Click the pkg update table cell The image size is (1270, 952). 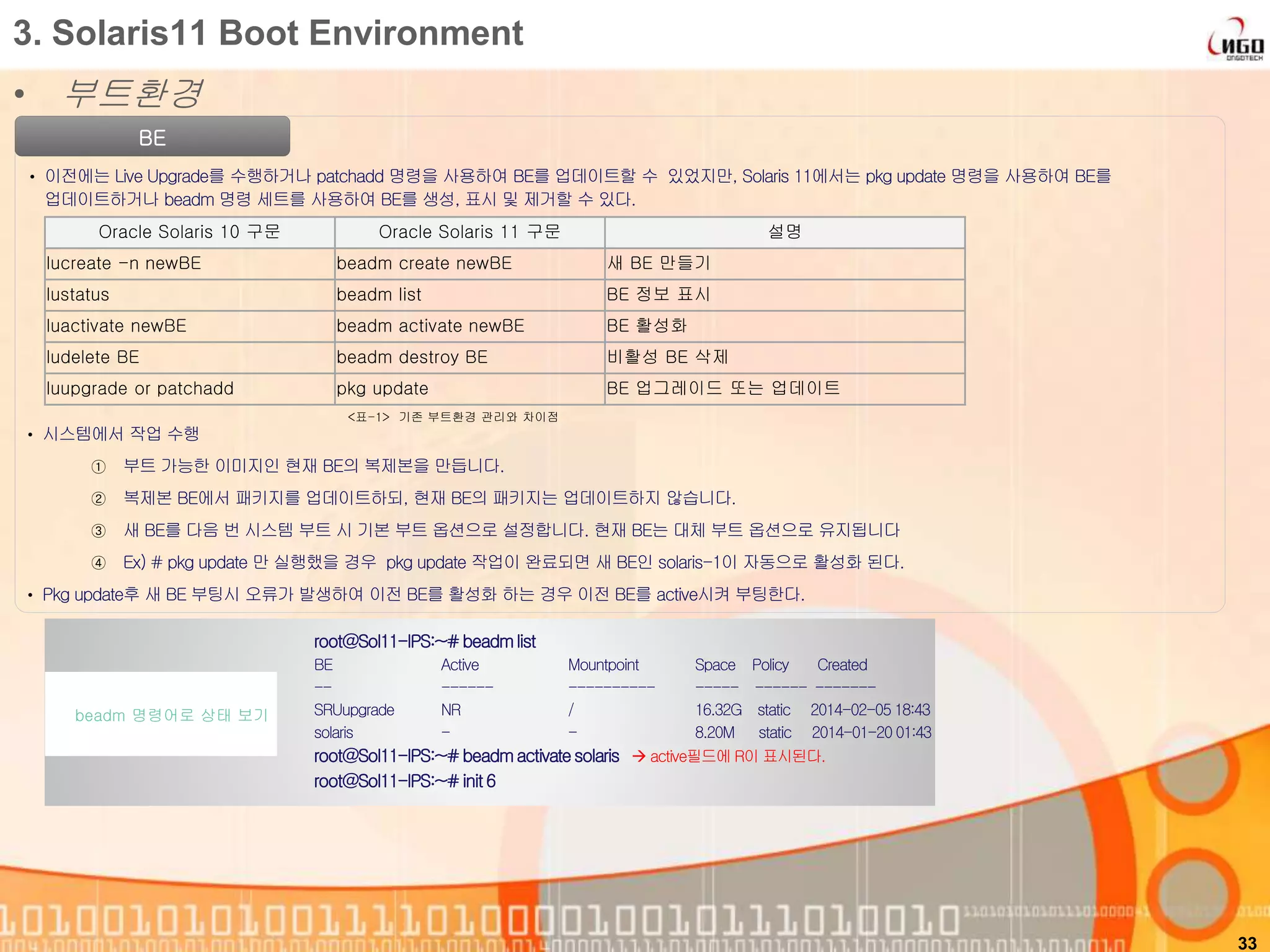pyautogui.click(x=469, y=389)
